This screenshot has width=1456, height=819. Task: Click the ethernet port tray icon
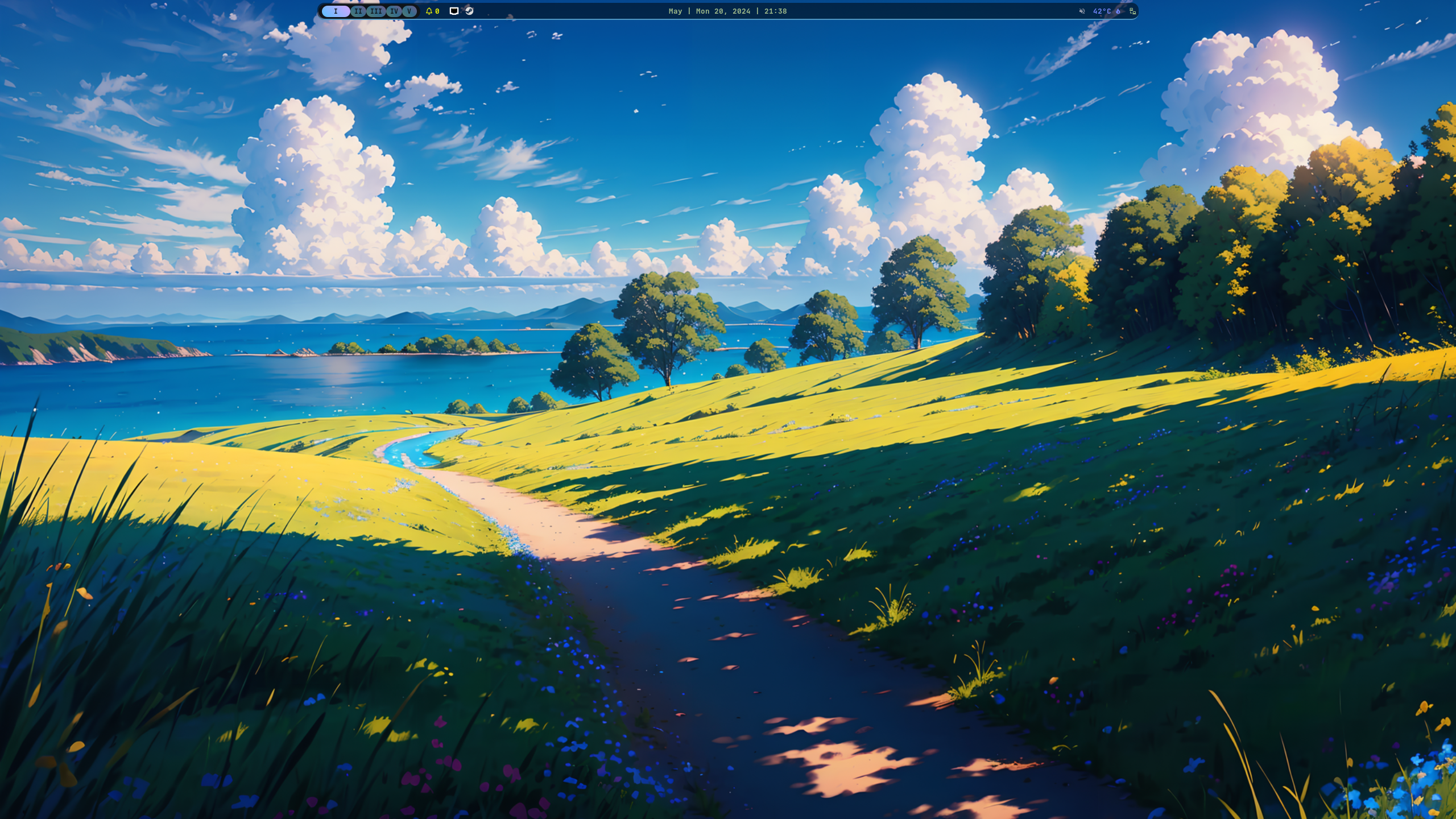point(454,11)
